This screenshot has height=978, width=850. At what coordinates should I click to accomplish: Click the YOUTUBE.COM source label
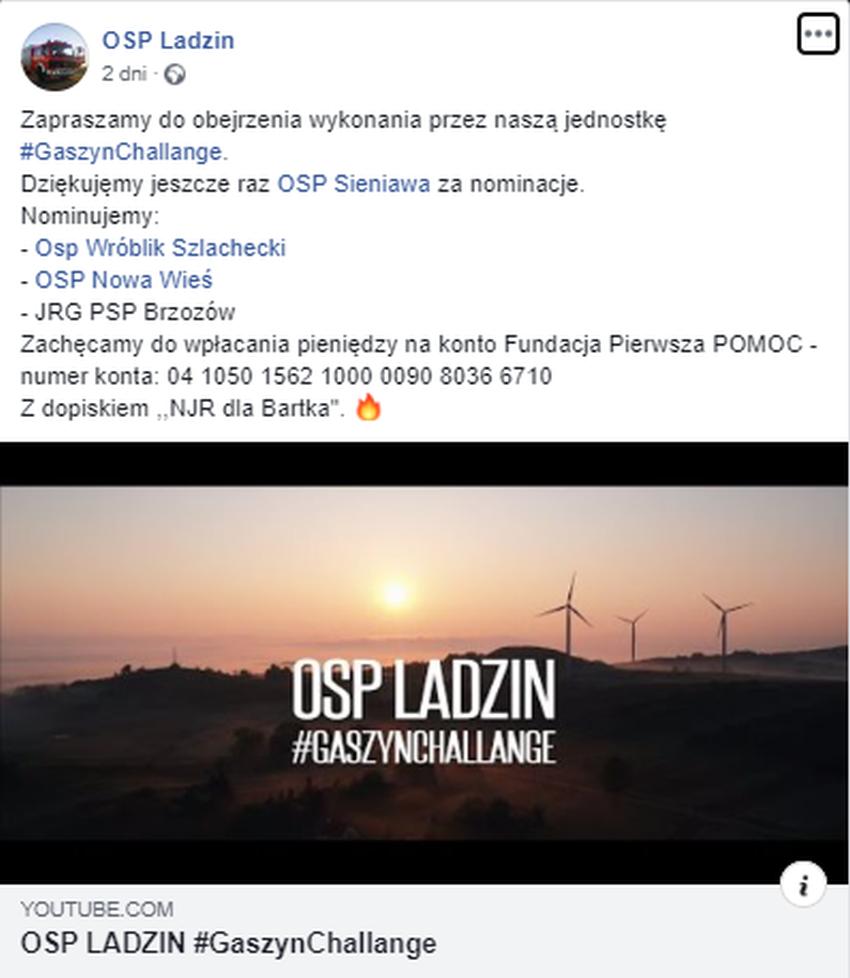(97, 909)
